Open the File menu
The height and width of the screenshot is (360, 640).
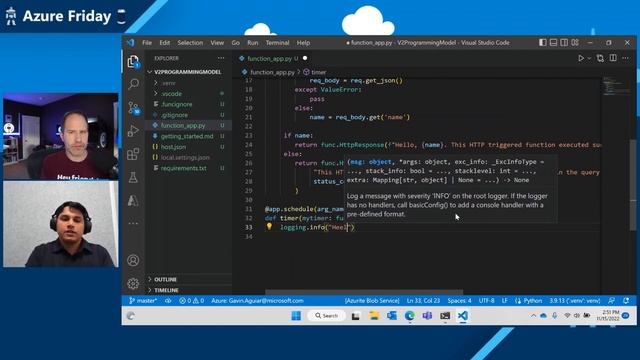147,43
